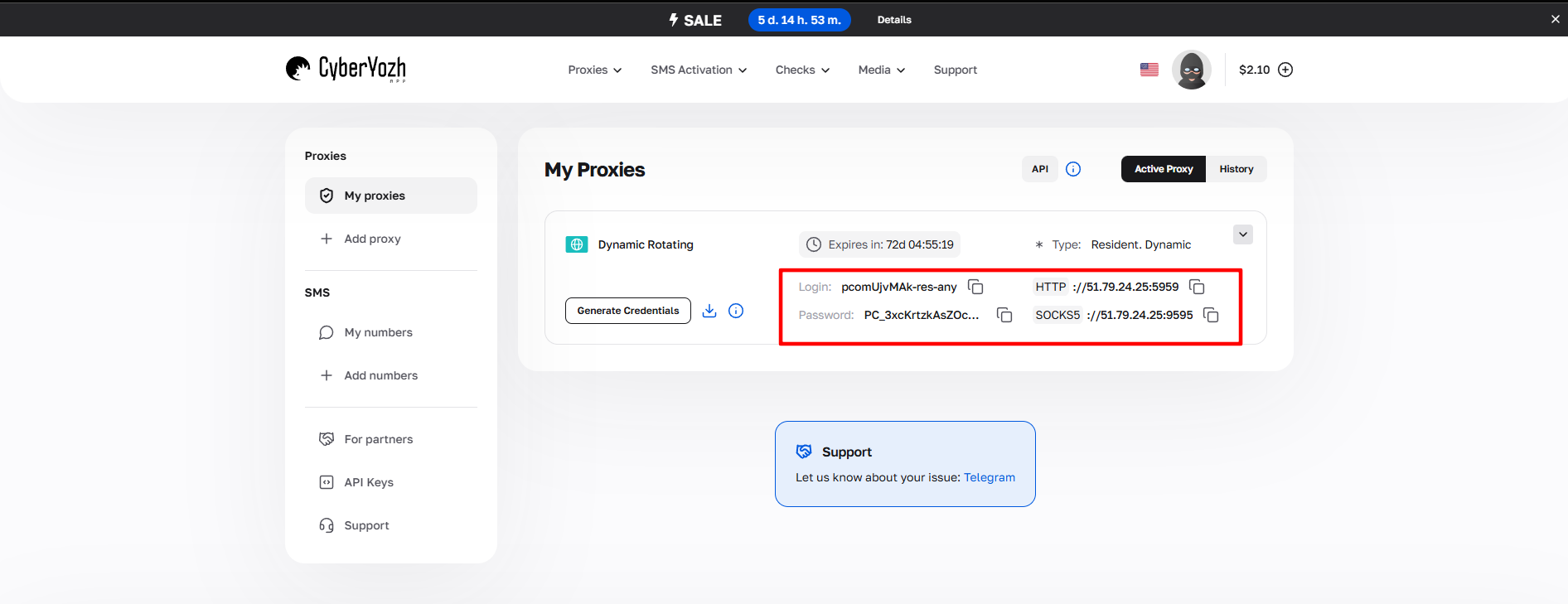Open Support in the top navigation
Viewport: 1568px width, 604px height.
(955, 70)
